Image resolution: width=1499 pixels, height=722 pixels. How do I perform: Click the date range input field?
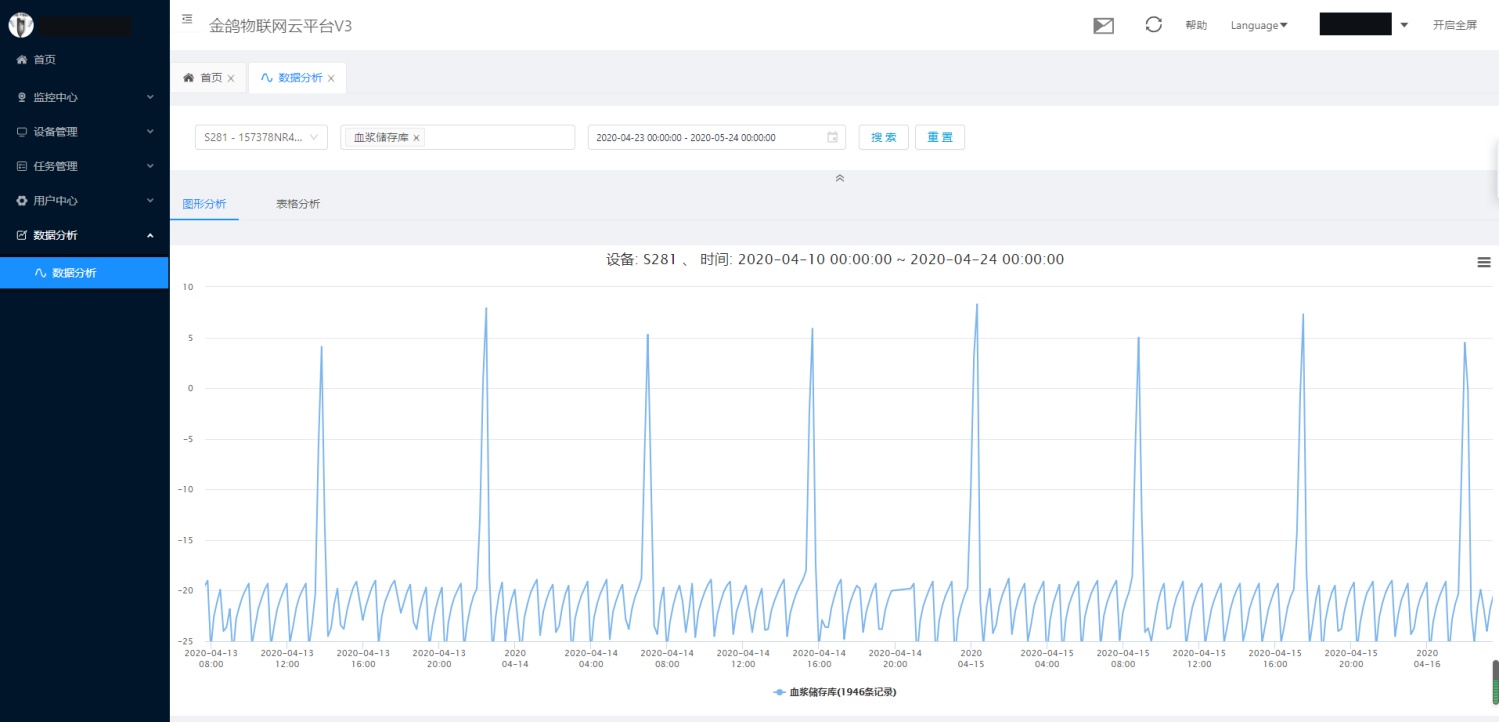(706, 138)
